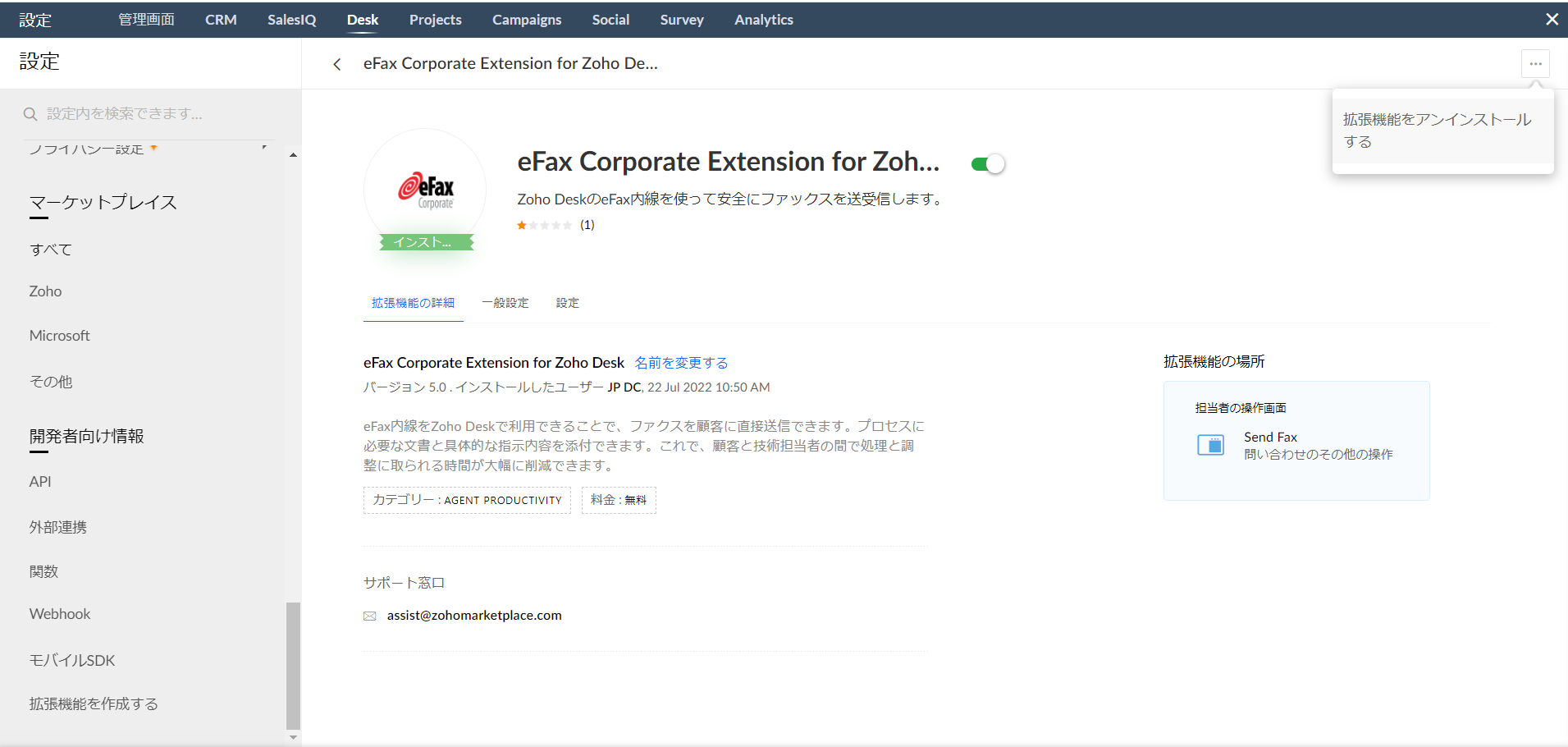The height and width of the screenshot is (747, 1568).
Task: Open モバイルSDK in the sidebar
Action: pos(72,660)
